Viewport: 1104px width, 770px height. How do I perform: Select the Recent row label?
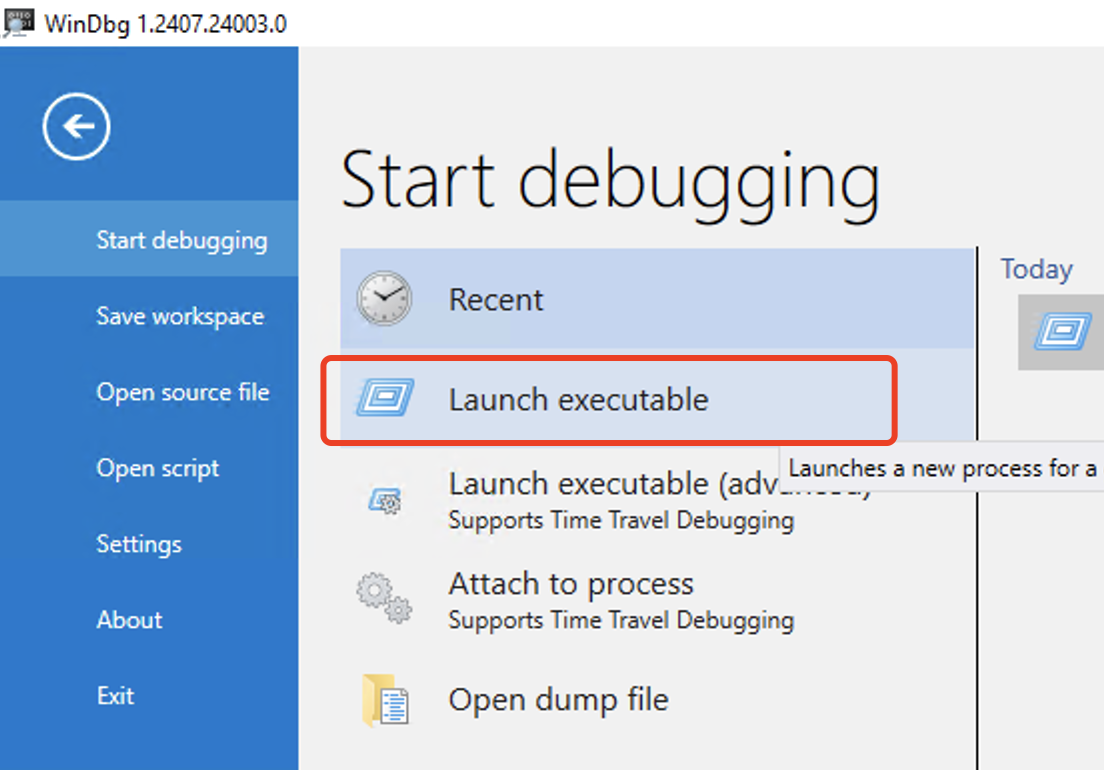[496, 300]
